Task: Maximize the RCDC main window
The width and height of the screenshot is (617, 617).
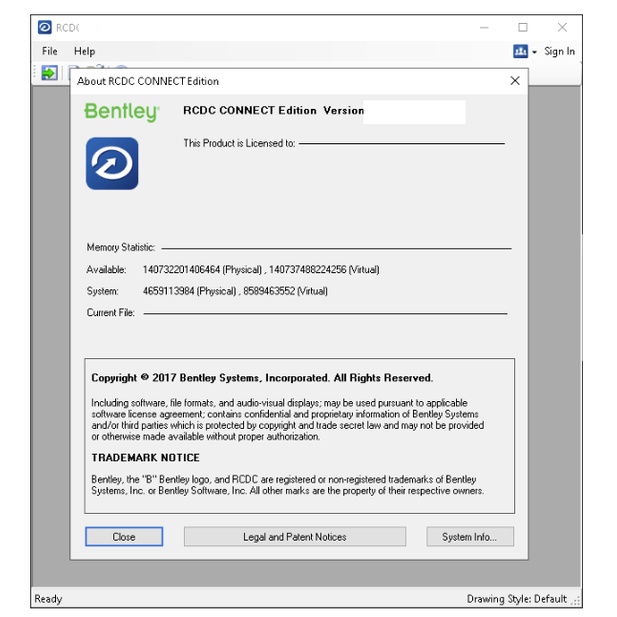Action: 522,27
